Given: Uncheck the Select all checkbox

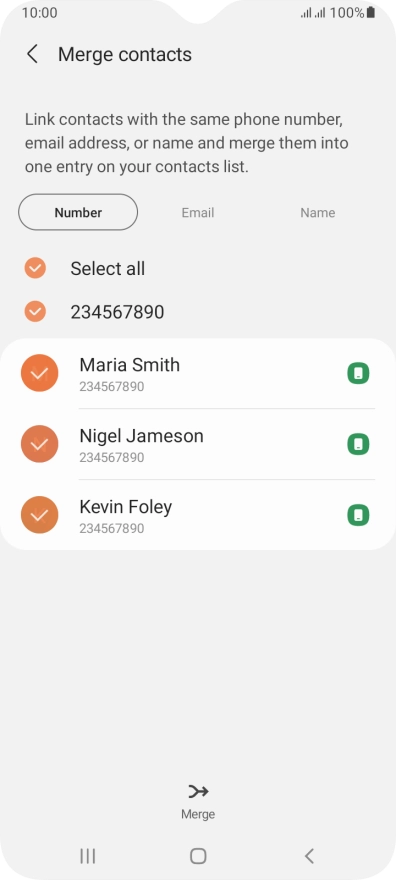Looking at the screenshot, I should tap(35, 268).
